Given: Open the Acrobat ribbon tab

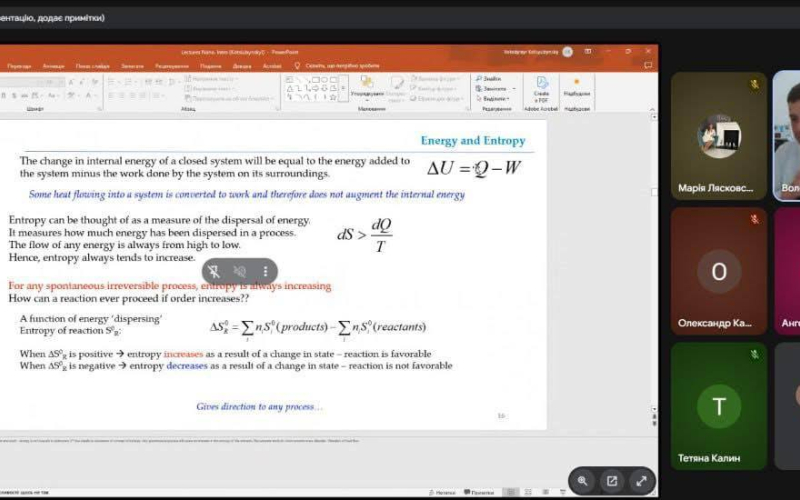Looking at the screenshot, I should pyautogui.click(x=272, y=66).
